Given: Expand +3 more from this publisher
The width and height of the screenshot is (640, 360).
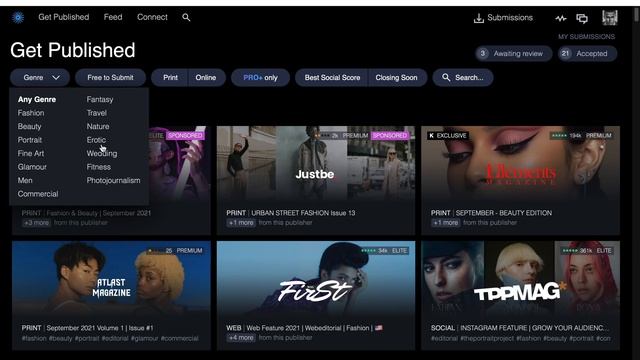Looking at the screenshot, I should (36, 222).
